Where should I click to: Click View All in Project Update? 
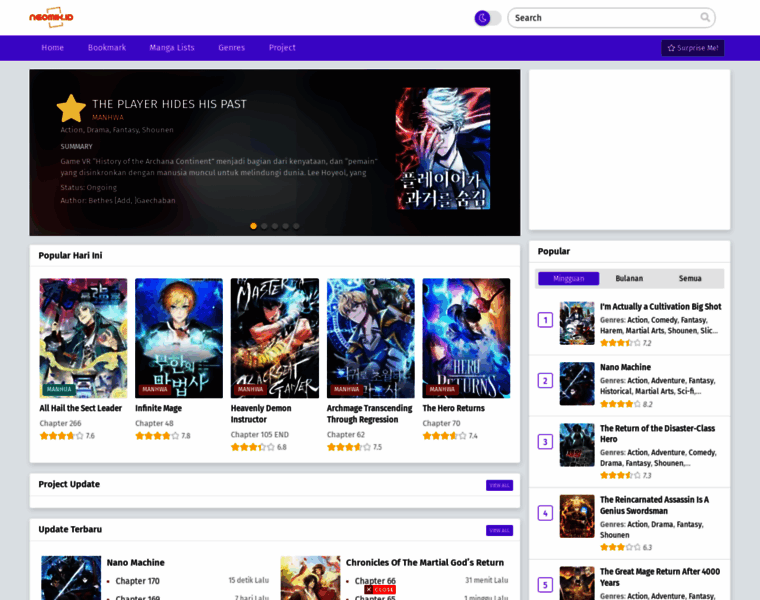point(499,485)
